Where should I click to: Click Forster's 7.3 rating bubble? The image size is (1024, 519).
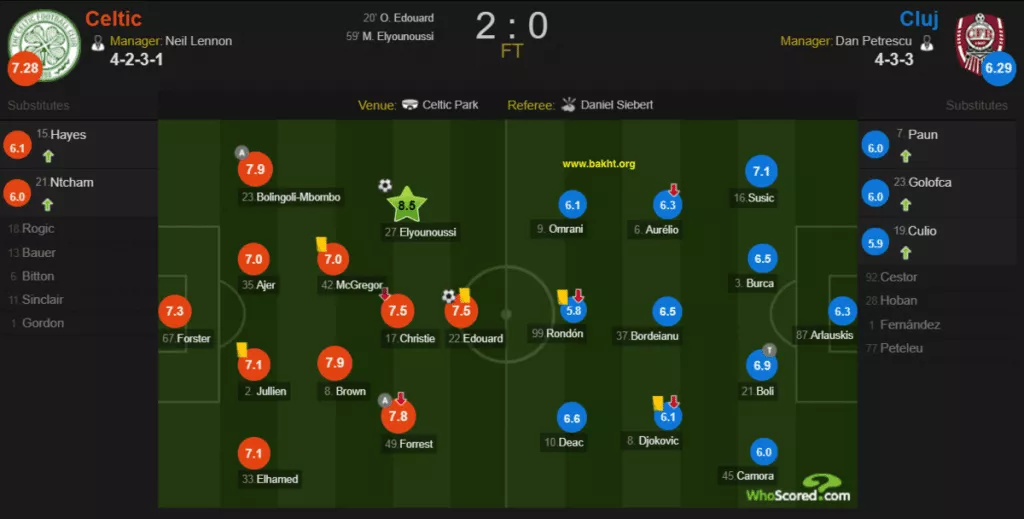tap(174, 311)
